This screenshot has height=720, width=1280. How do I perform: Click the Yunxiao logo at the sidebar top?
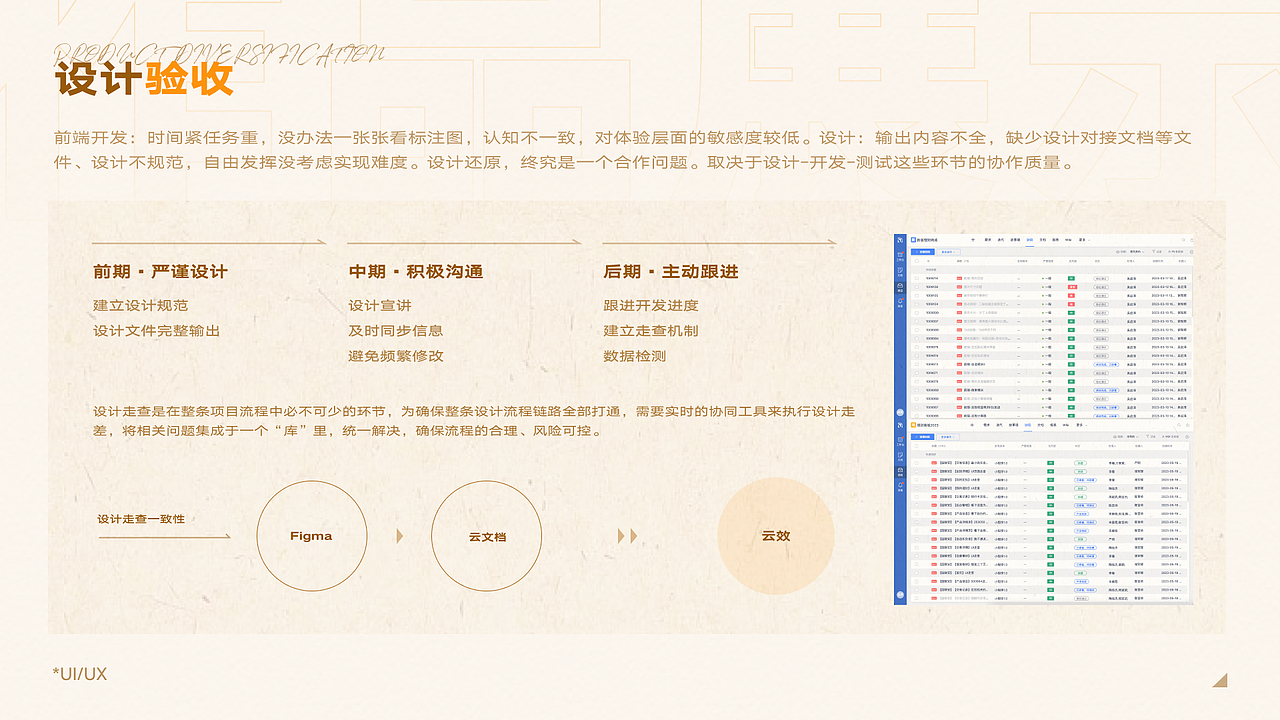[x=899, y=239]
